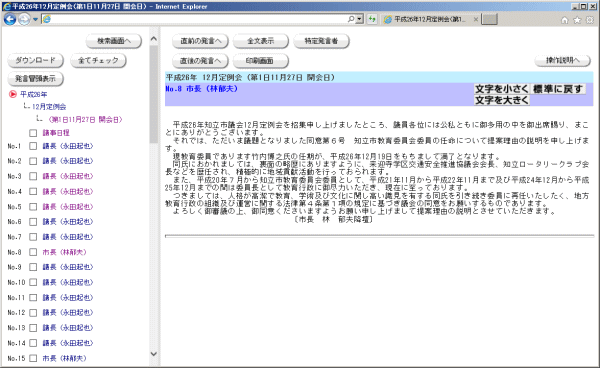Click the 発言冒頭表示 button
This screenshot has height=368, width=600.
click(x=35, y=79)
